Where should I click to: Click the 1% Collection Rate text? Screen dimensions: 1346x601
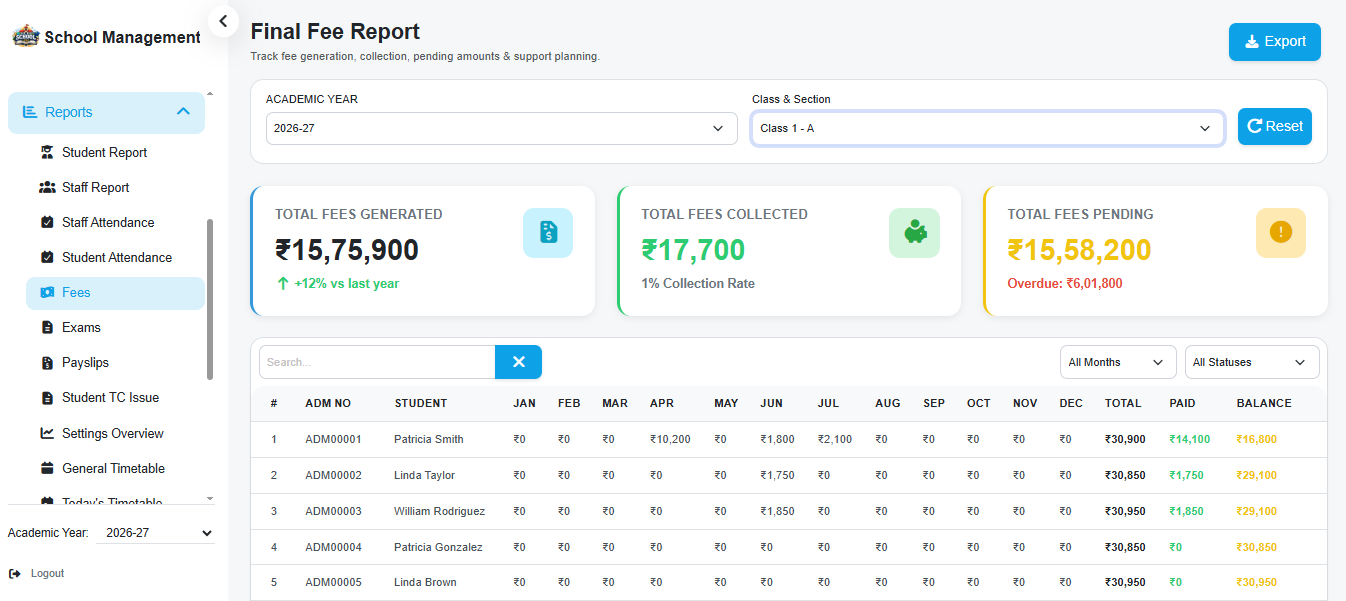[698, 283]
